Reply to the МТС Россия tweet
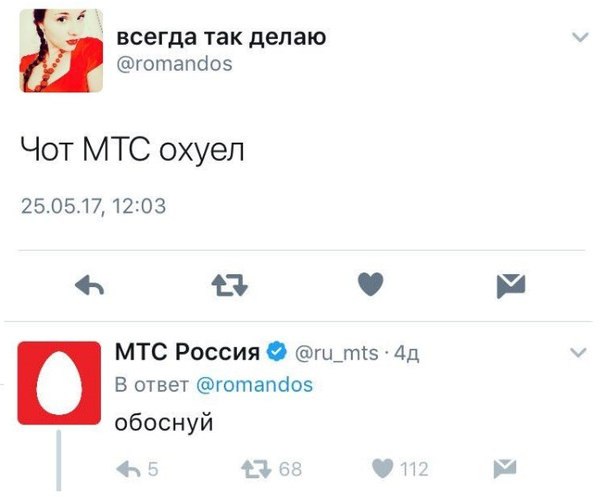 pyautogui.click(x=128, y=469)
